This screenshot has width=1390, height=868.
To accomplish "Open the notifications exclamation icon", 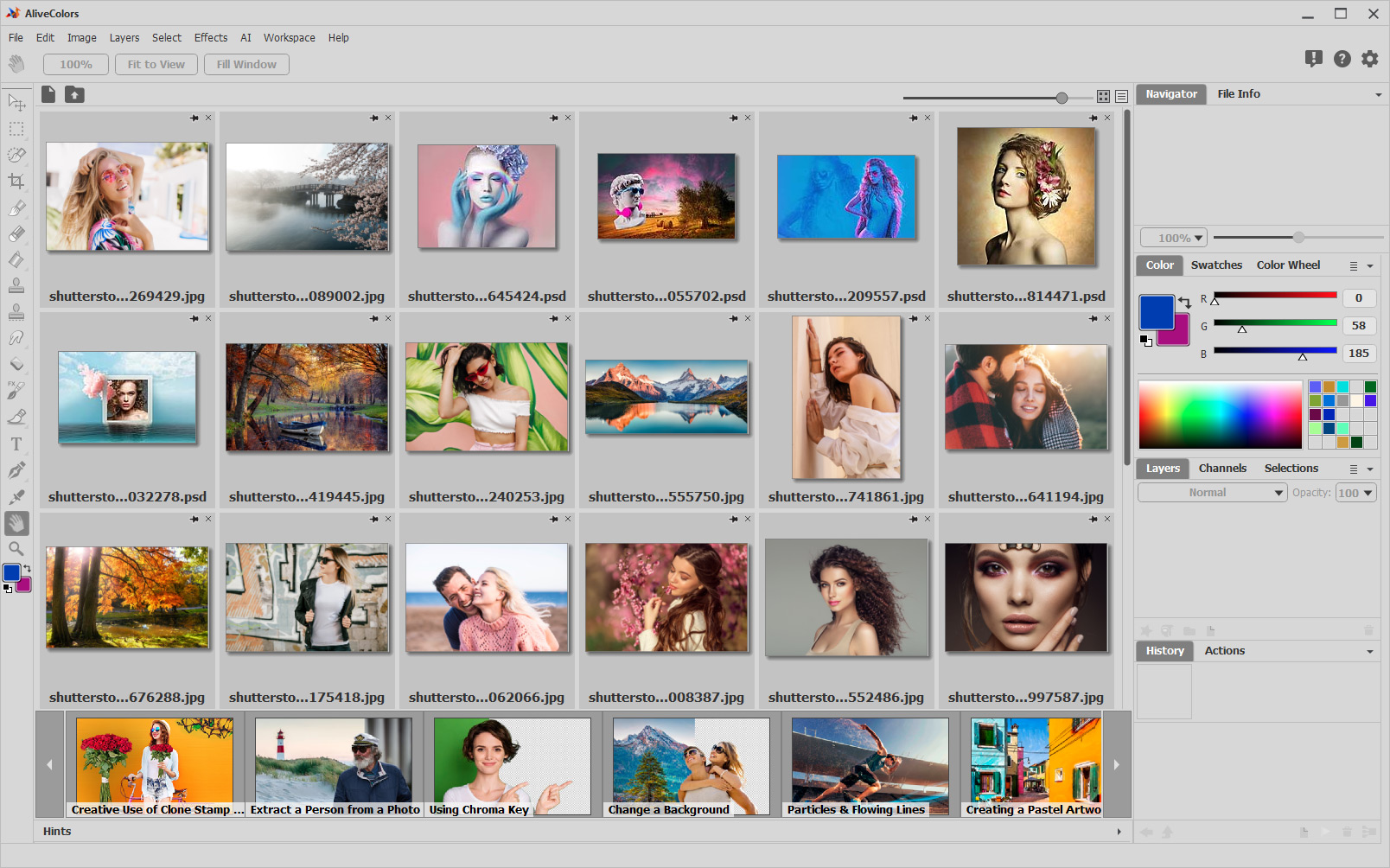I will point(1314,59).
